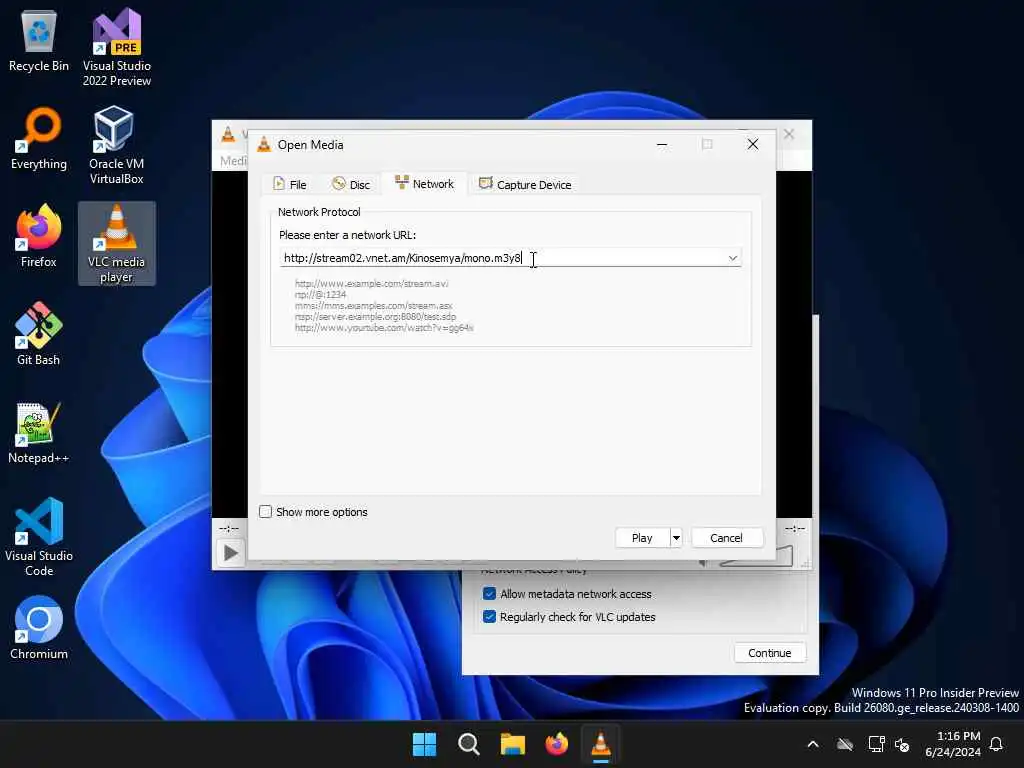The height and width of the screenshot is (768, 1024).
Task: Select Visual Studio 2022 Preview desktop icon
Action: 116,47
